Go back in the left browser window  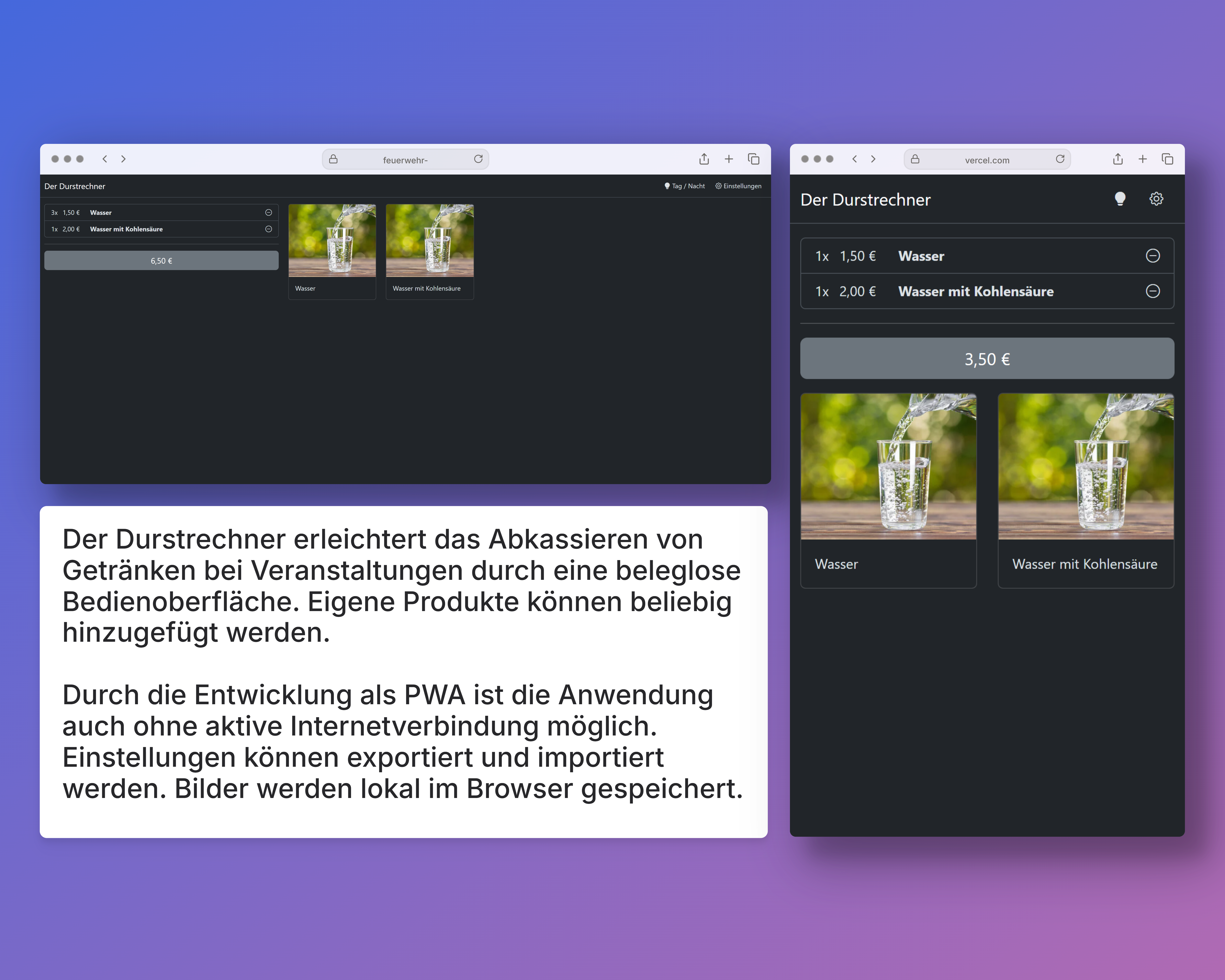tap(105, 159)
